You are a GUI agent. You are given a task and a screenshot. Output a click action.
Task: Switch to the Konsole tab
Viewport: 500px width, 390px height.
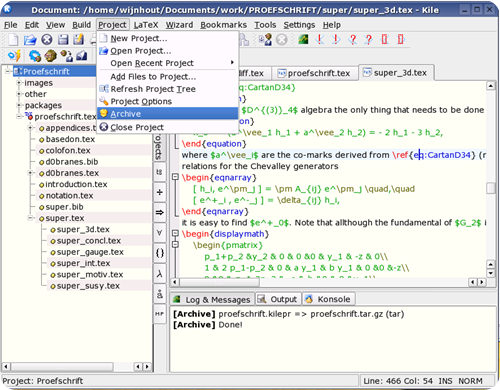click(329, 299)
